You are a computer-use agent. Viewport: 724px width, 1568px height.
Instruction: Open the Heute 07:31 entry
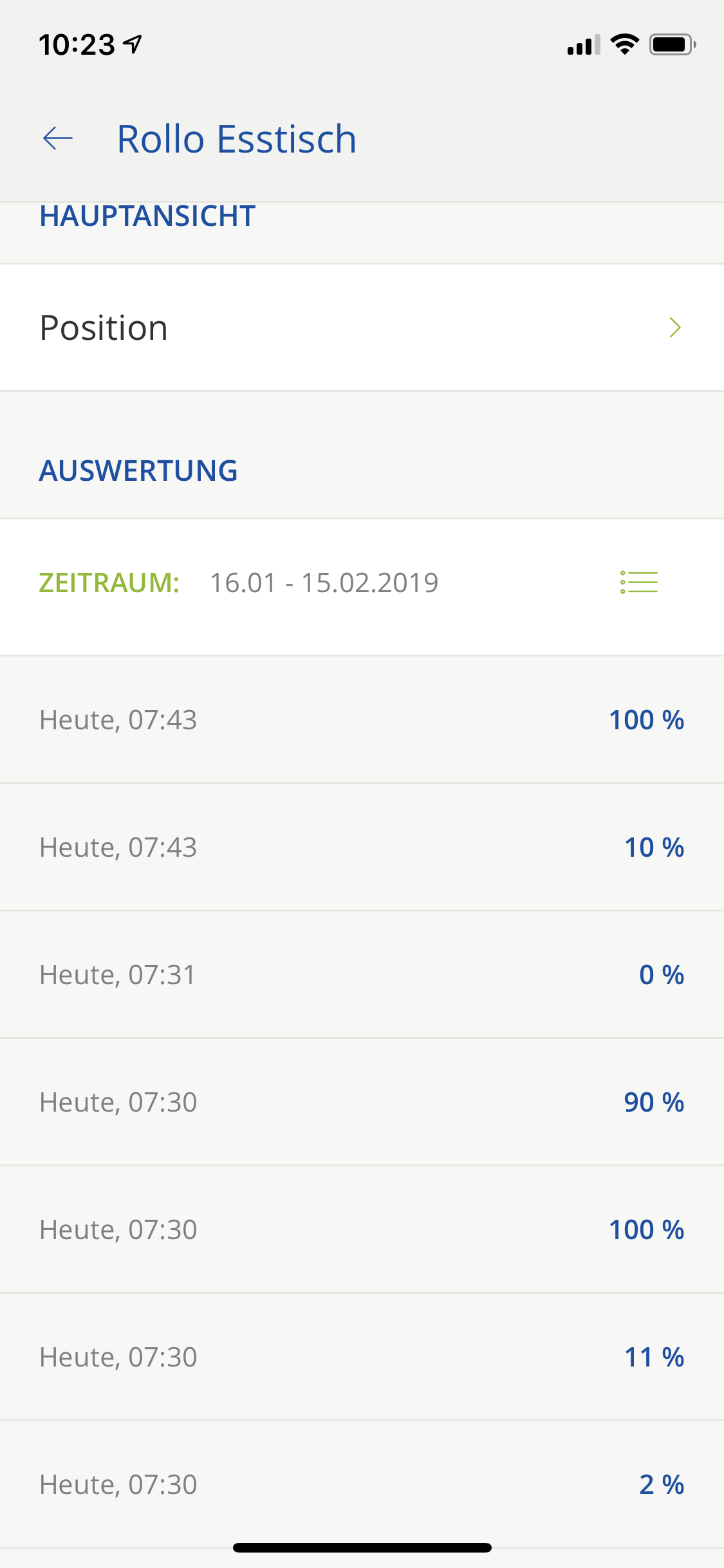coord(362,975)
